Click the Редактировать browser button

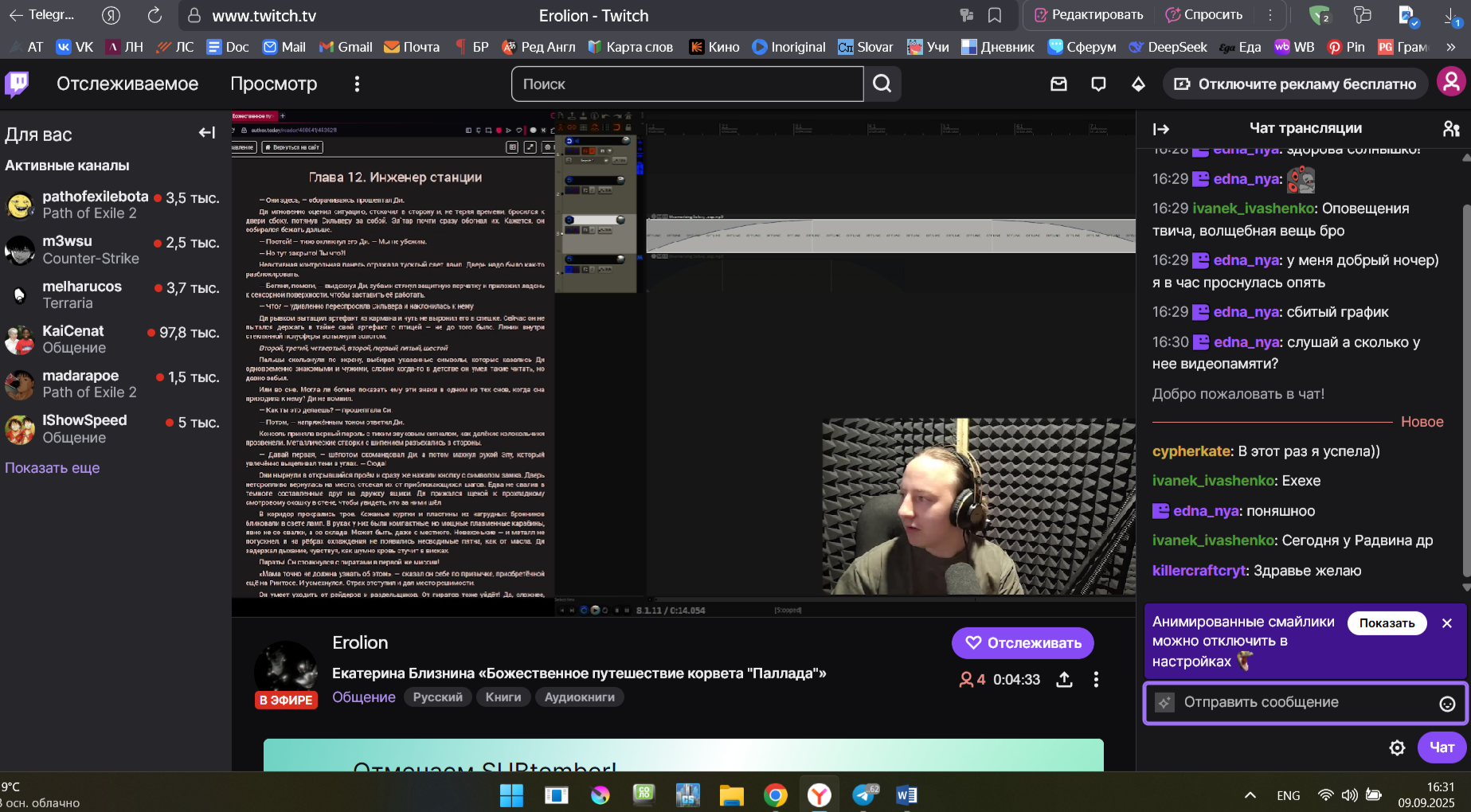pyautogui.click(x=1088, y=15)
